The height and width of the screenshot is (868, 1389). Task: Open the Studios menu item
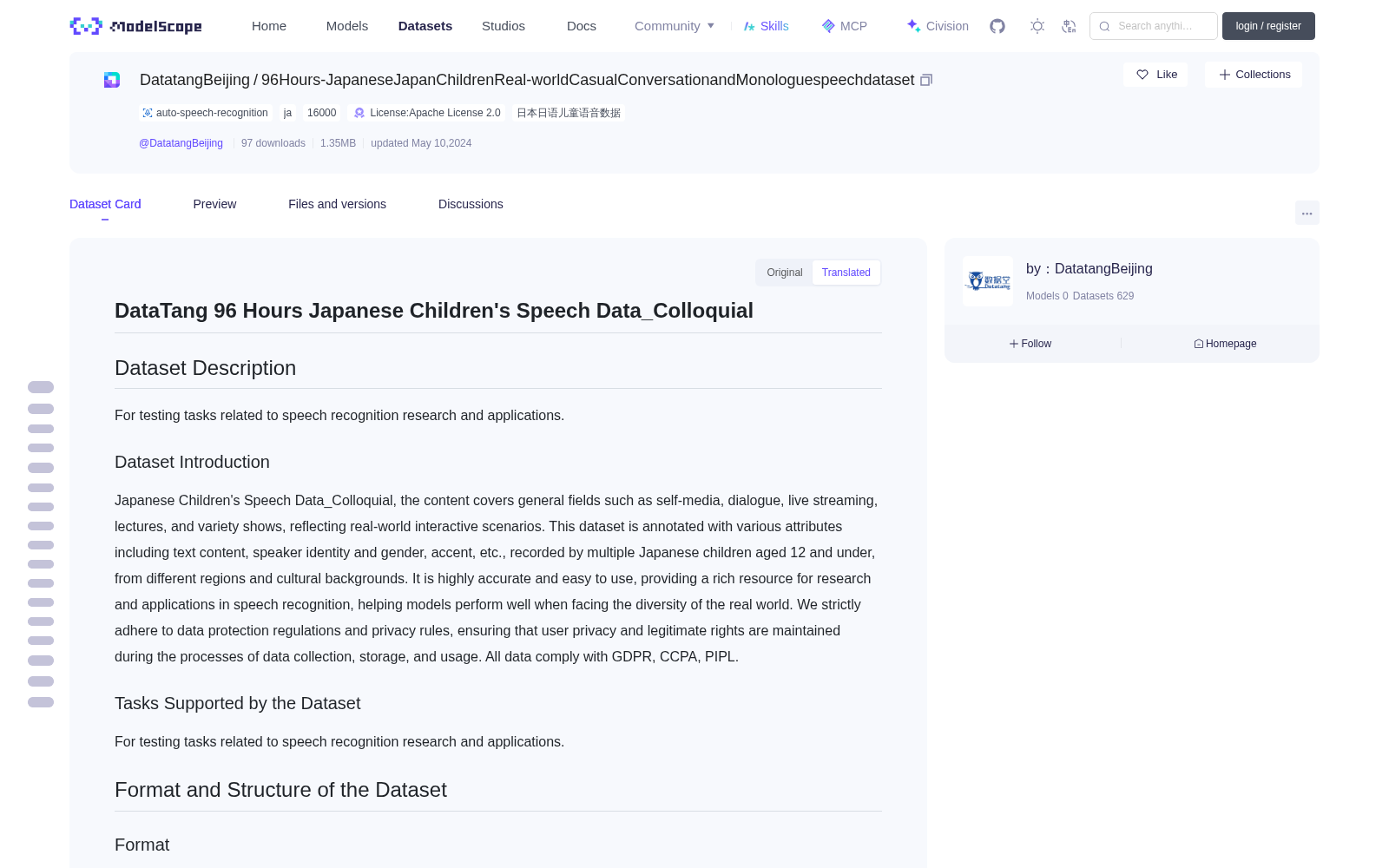point(504,26)
